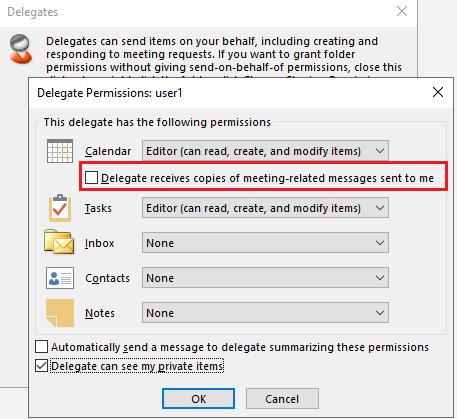Click the Cancel button
Viewport: 457px width, 419px height.
[x=282, y=399]
